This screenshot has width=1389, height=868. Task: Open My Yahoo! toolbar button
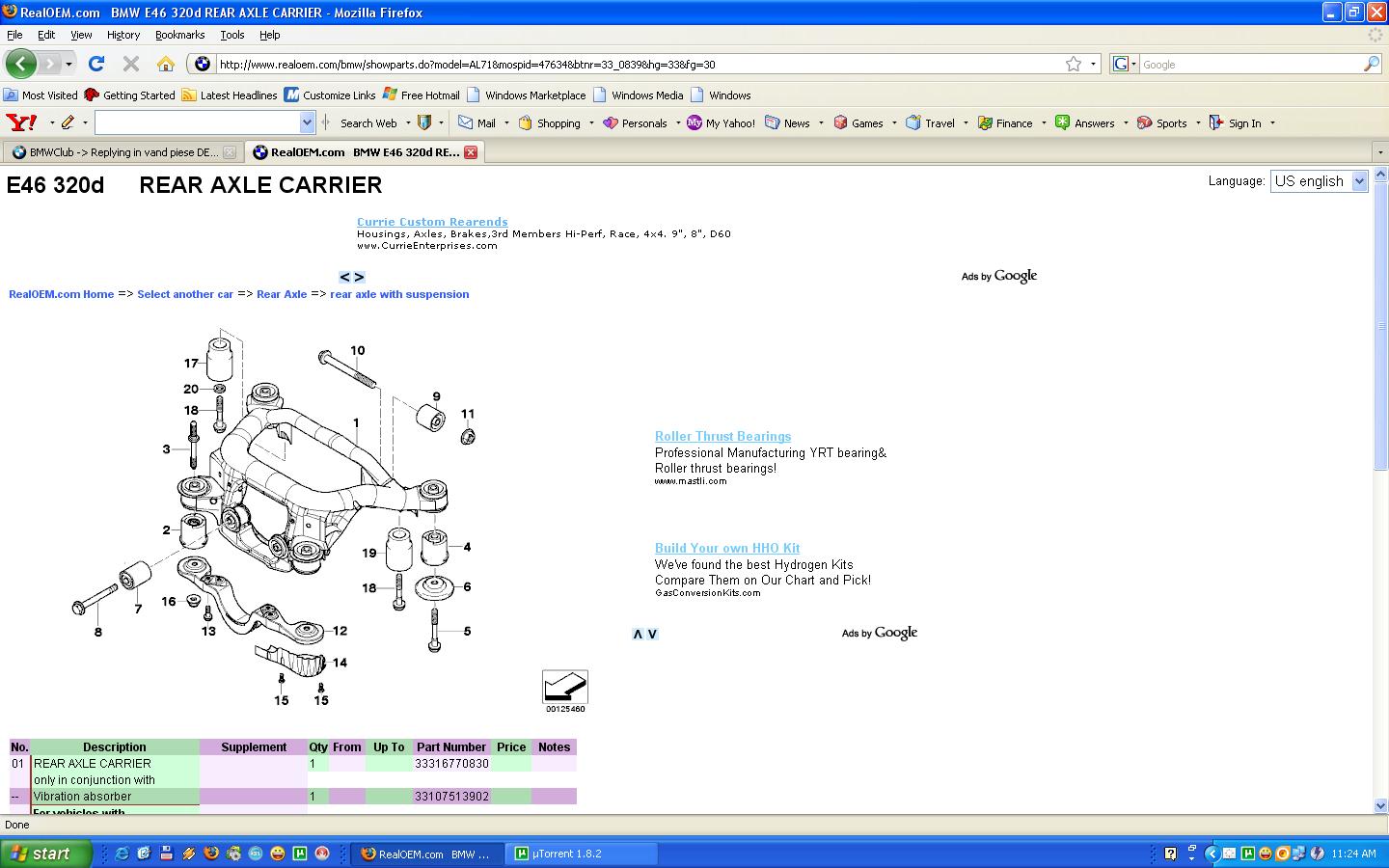coord(721,122)
